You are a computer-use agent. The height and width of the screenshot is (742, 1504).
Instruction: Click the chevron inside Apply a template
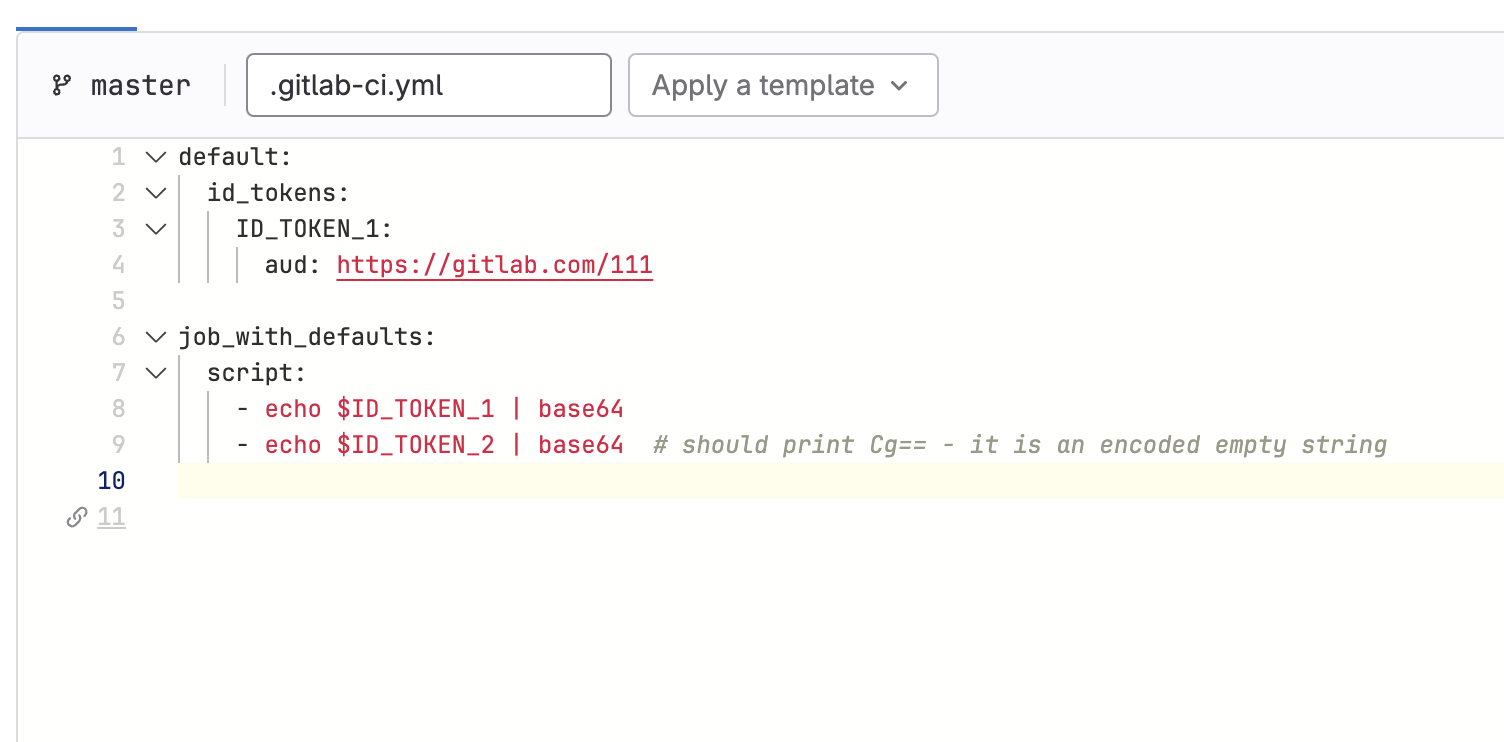pyautogui.click(x=901, y=85)
